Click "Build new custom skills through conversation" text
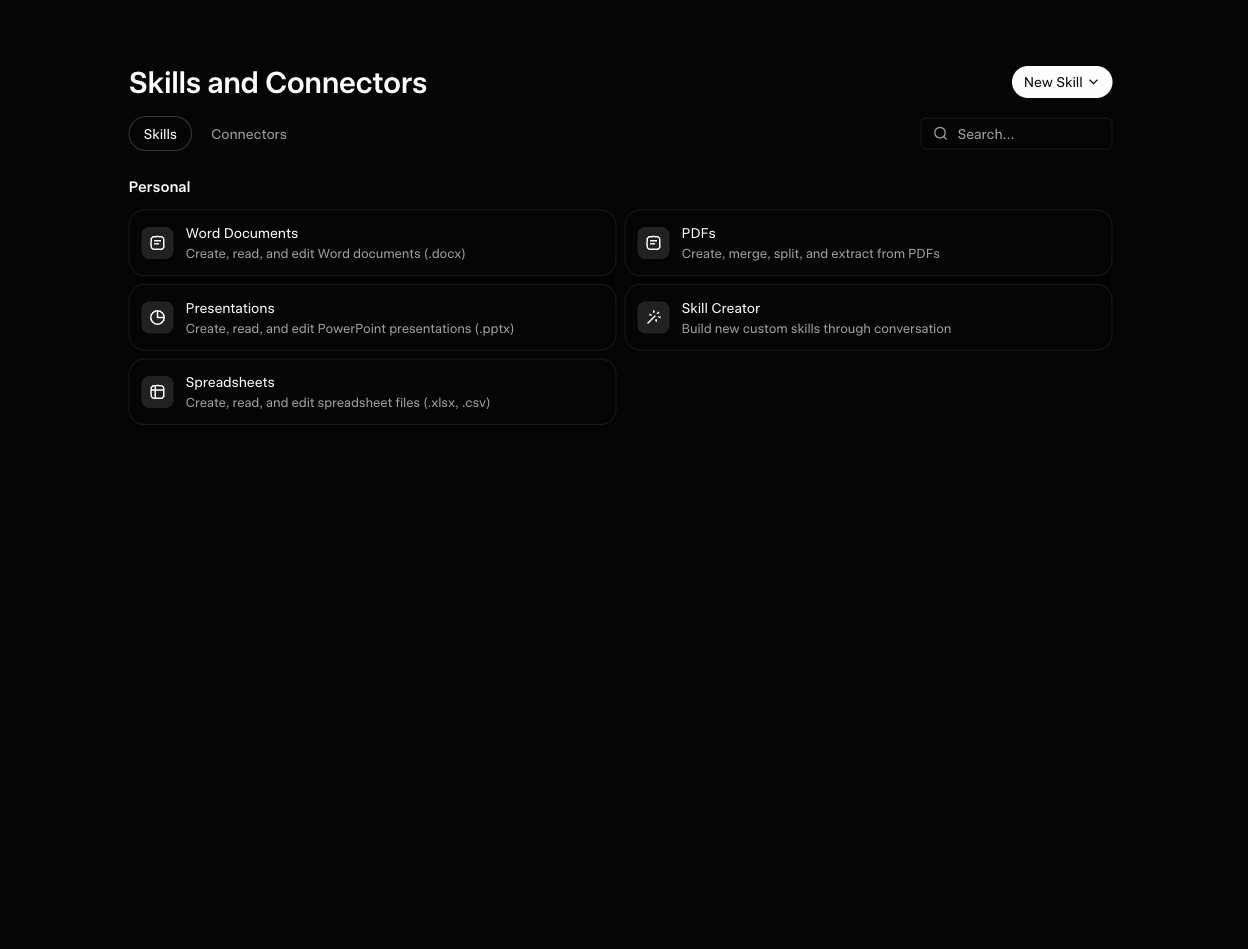 [x=816, y=329]
